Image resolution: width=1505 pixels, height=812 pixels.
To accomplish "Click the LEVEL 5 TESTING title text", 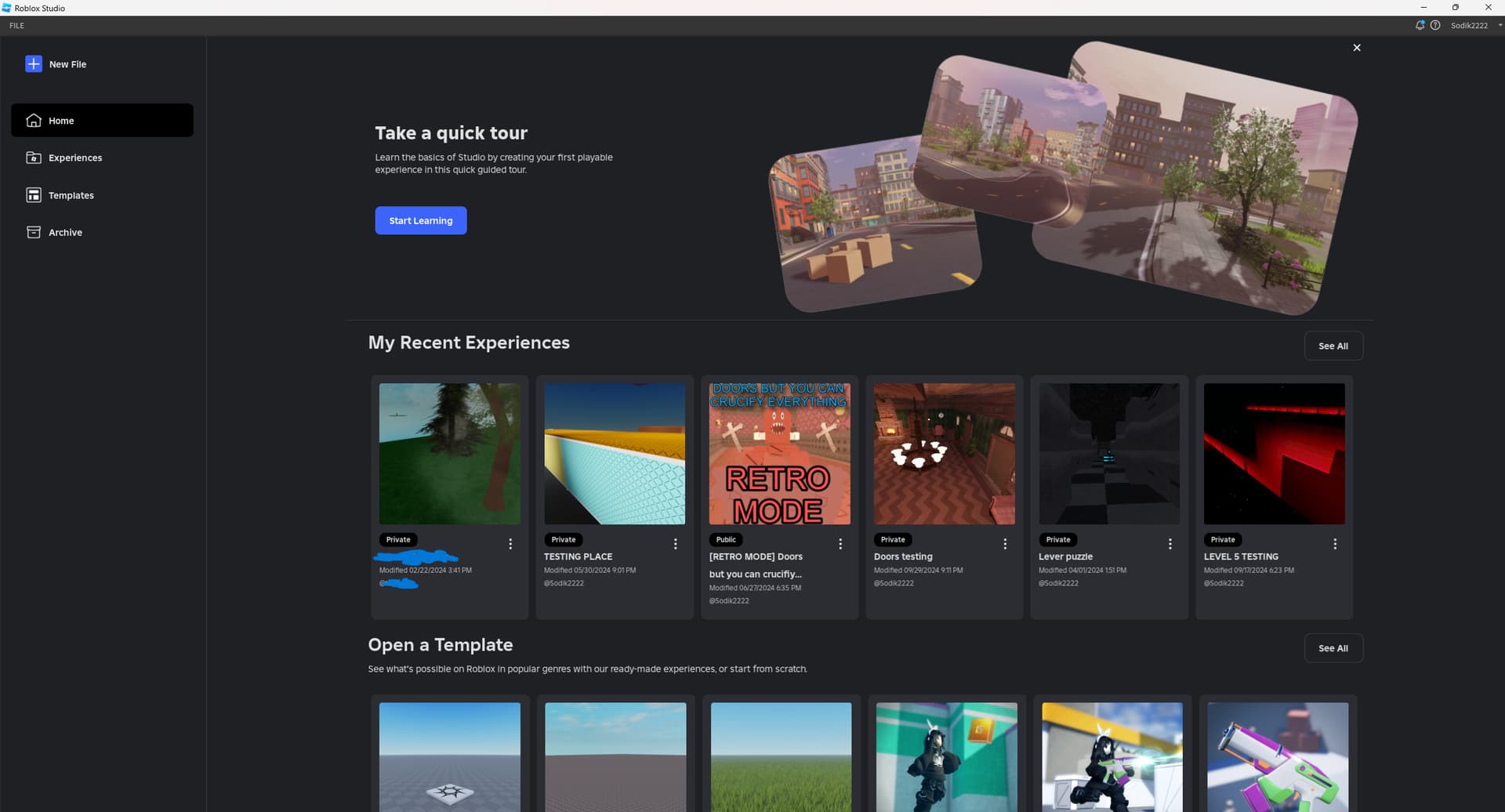I will pyautogui.click(x=1241, y=556).
